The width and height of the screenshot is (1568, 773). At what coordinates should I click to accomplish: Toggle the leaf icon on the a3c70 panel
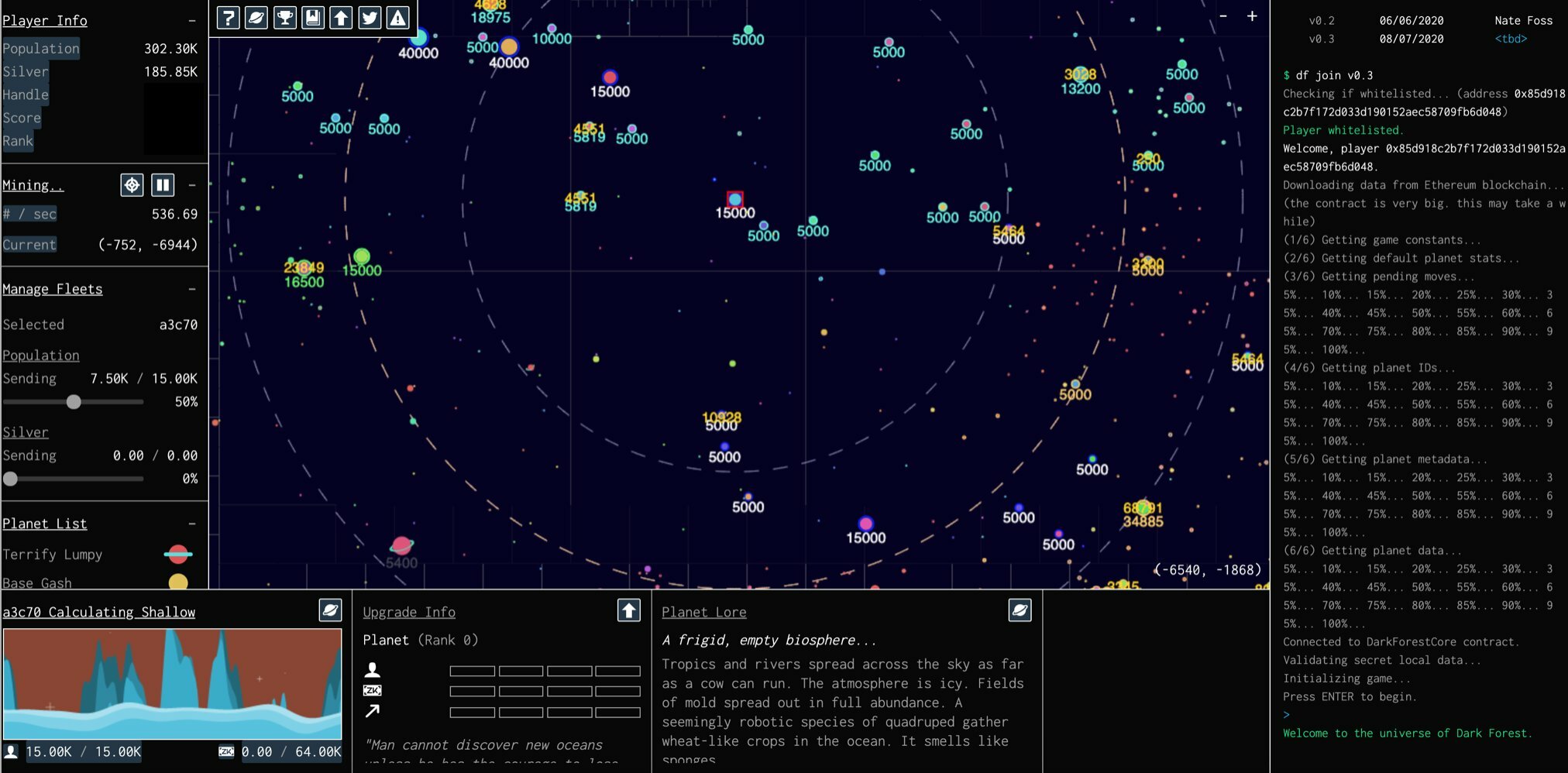tap(330, 611)
